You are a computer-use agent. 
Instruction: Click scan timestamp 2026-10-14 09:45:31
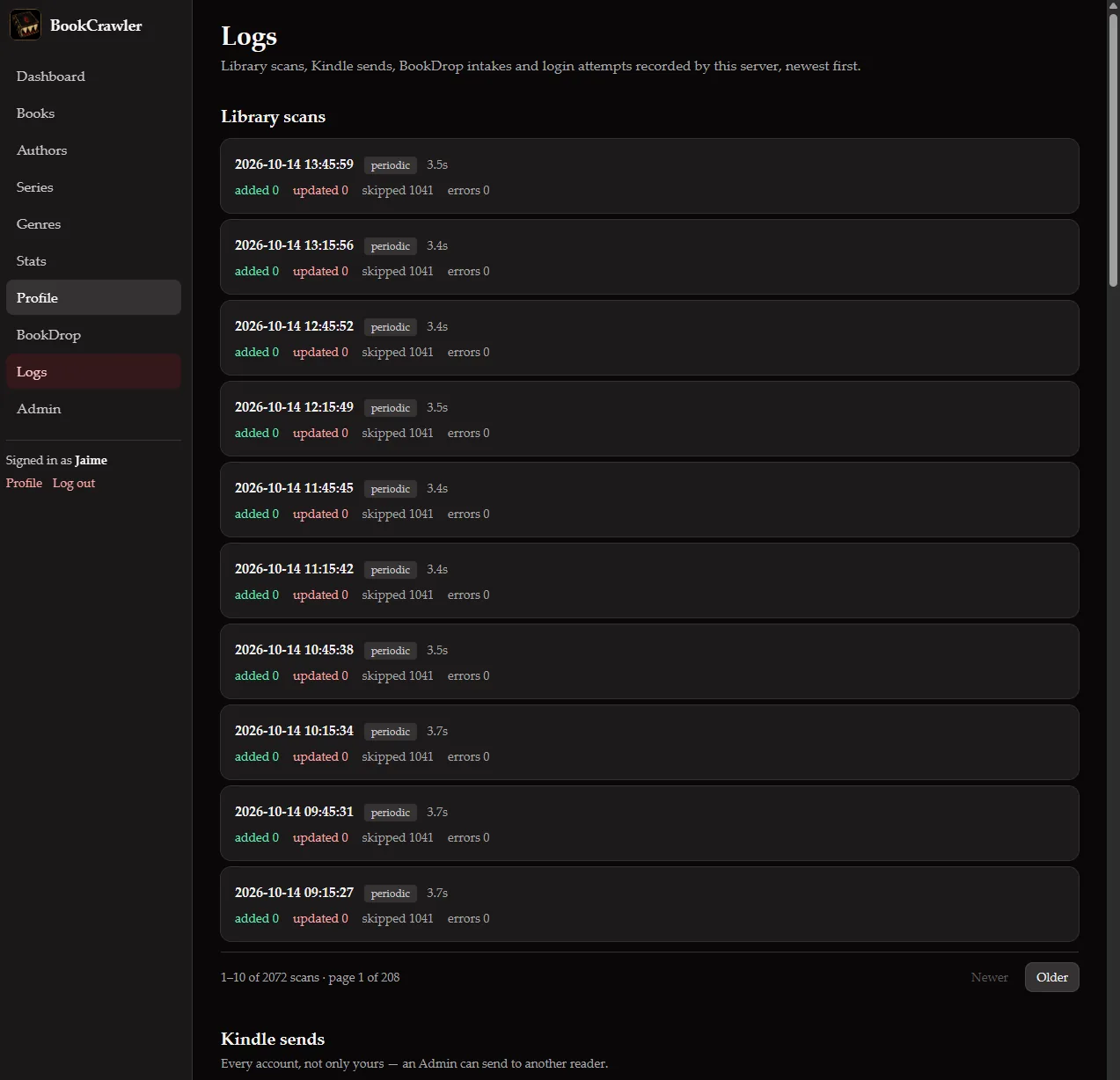[294, 812]
